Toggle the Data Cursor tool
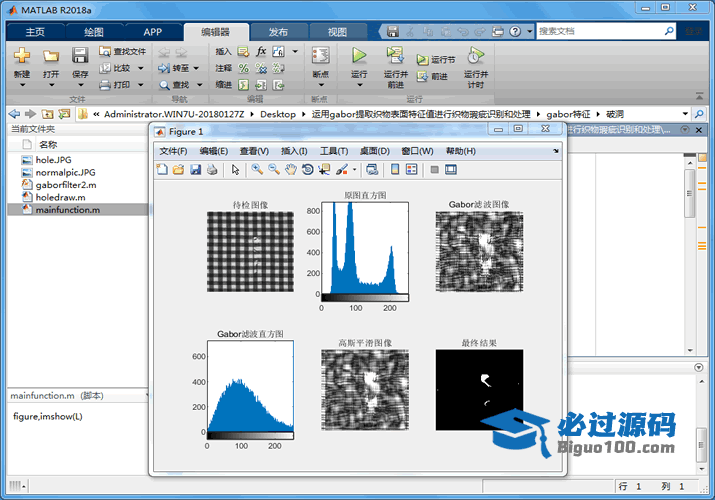Screen dimensions: 715x500 pos(324,170)
